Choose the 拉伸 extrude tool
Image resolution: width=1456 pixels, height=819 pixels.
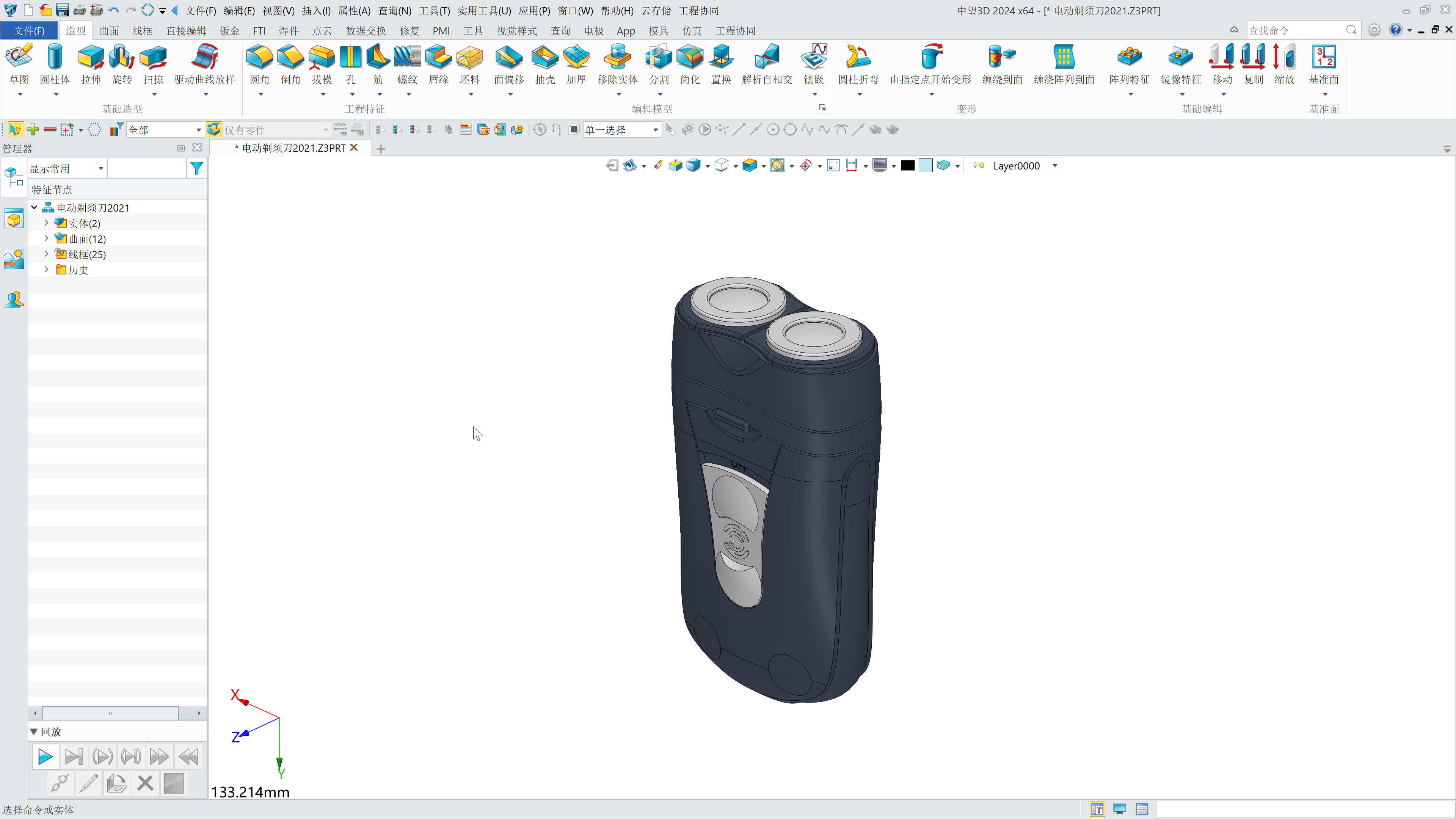coord(91,64)
